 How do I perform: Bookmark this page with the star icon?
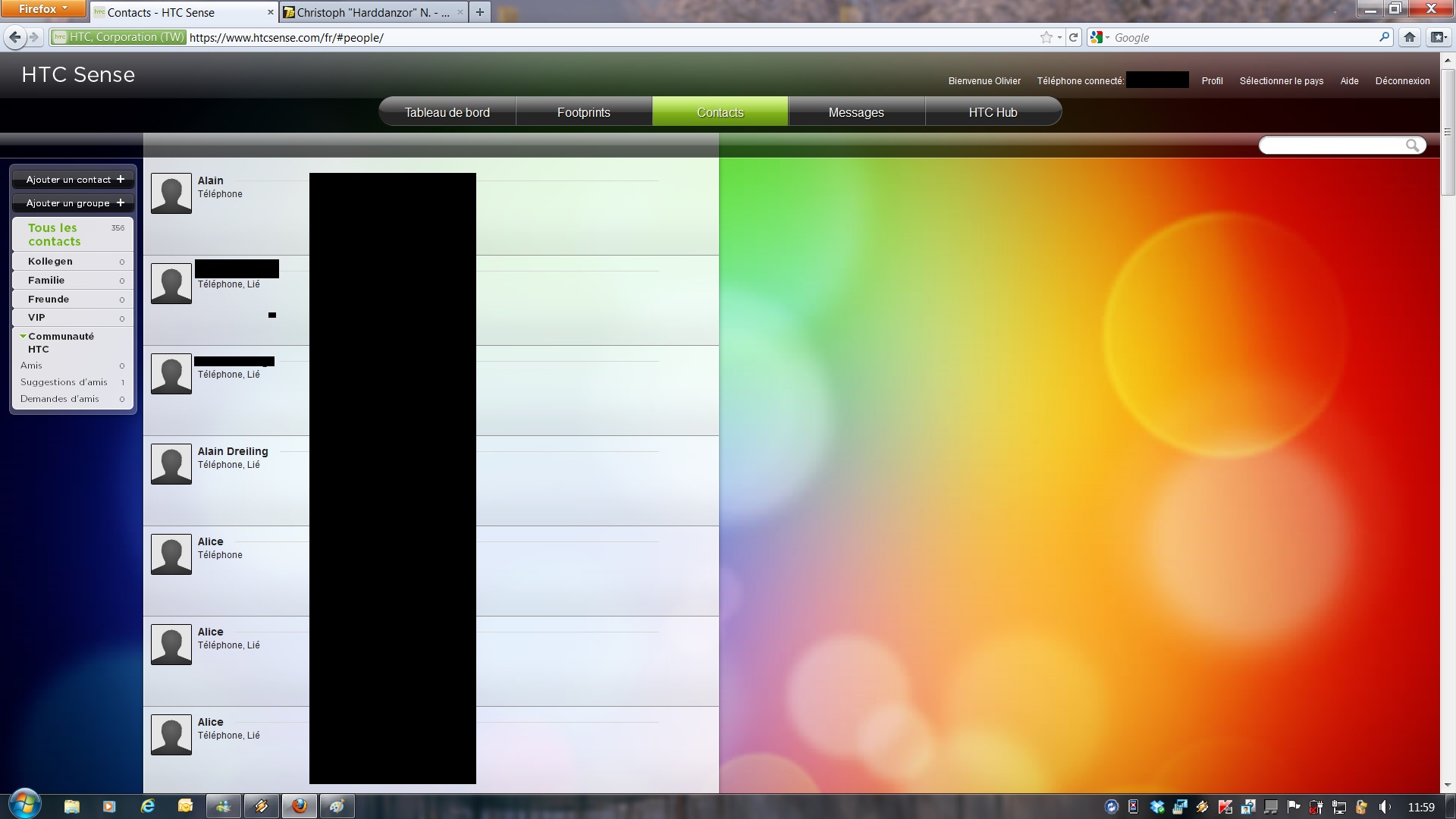pyautogui.click(x=1046, y=37)
